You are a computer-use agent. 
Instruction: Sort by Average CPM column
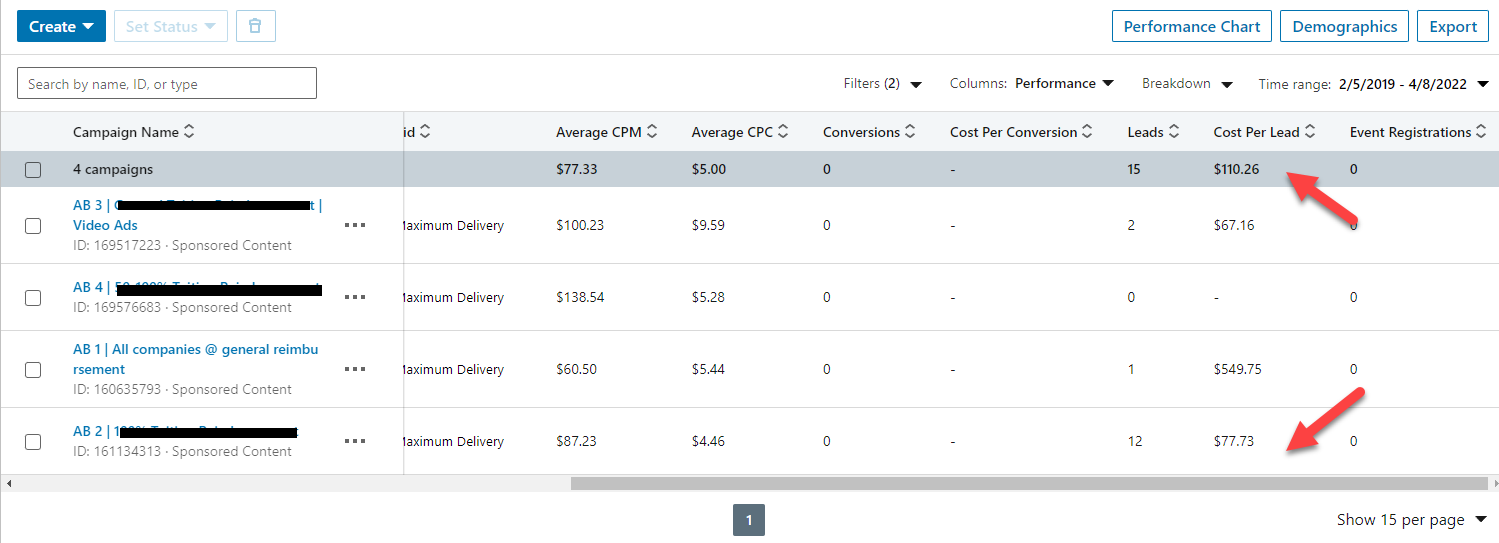(652, 132)
